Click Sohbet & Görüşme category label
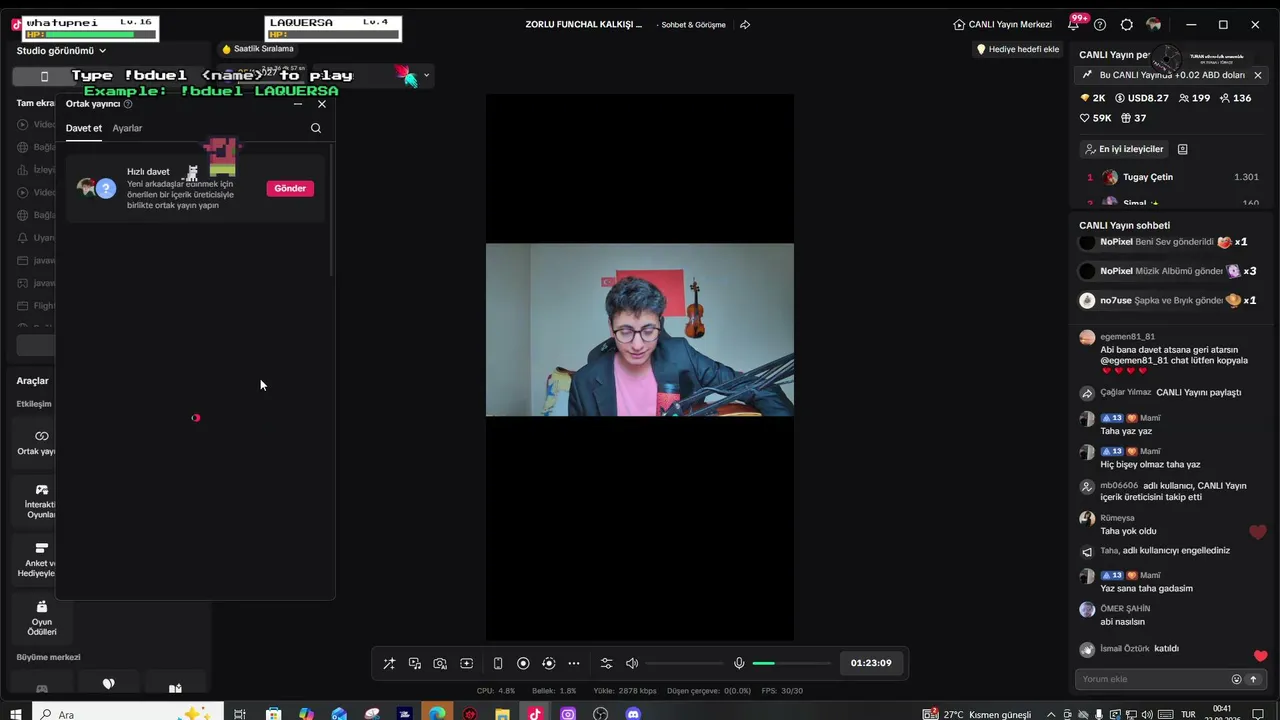The height and width of the screenshot is (720, 1280). click(693, 24)
